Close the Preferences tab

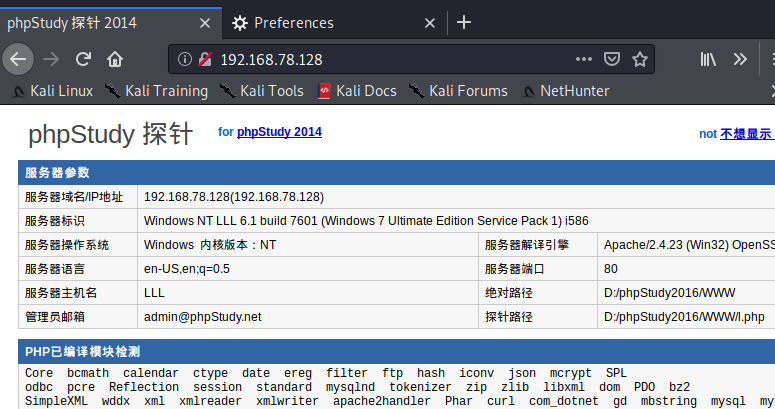(430, 23)
